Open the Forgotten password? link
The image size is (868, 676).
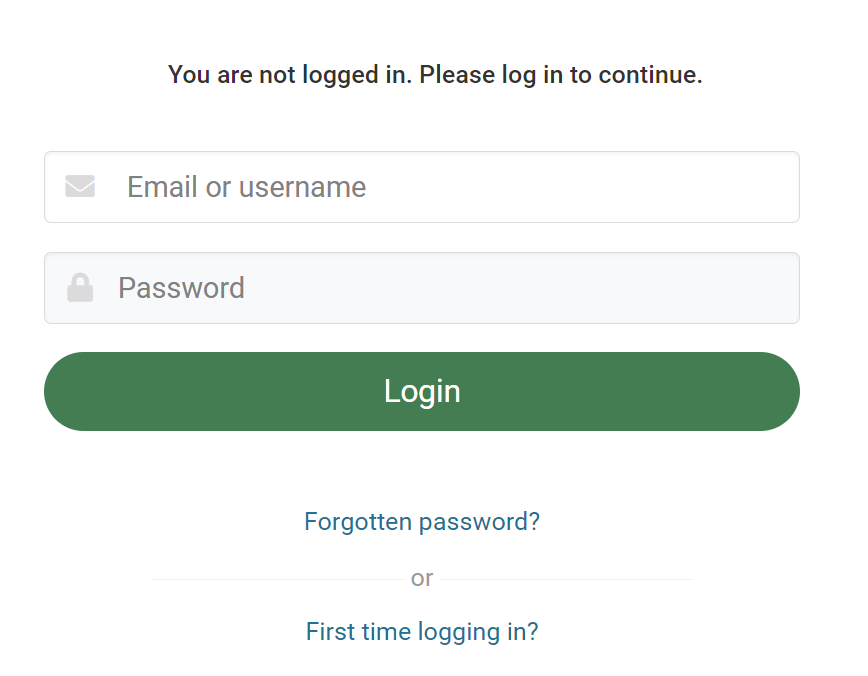click(421, 521)
